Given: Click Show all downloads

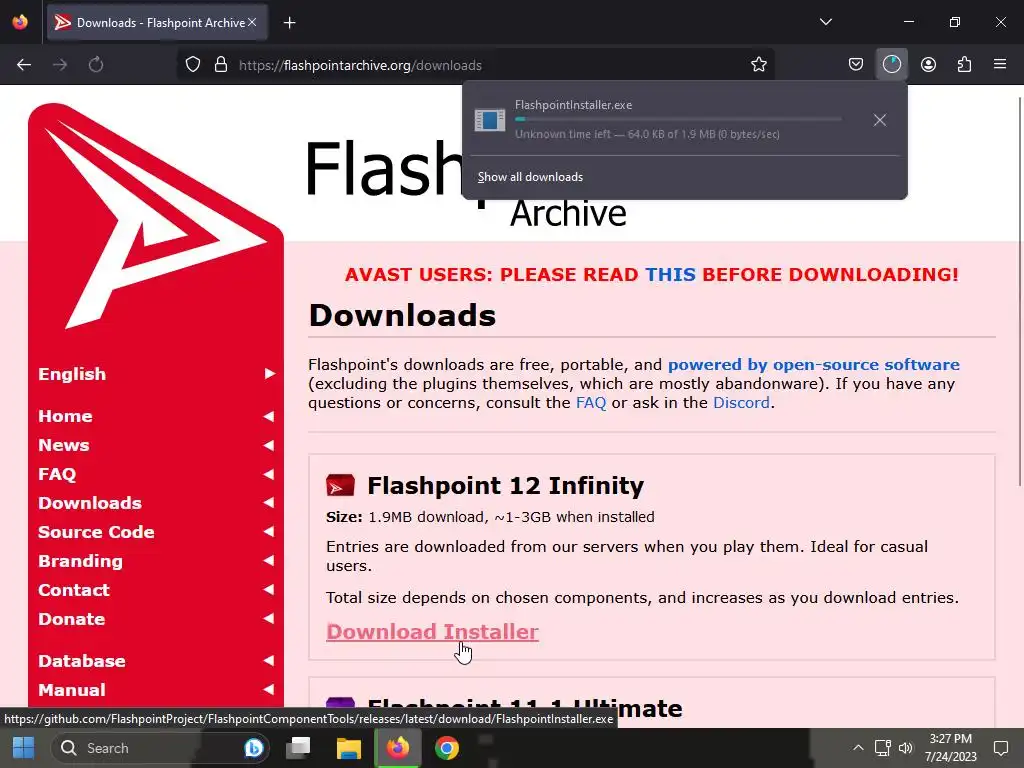Looking at the screenshot, I should (x=530, y=177).
